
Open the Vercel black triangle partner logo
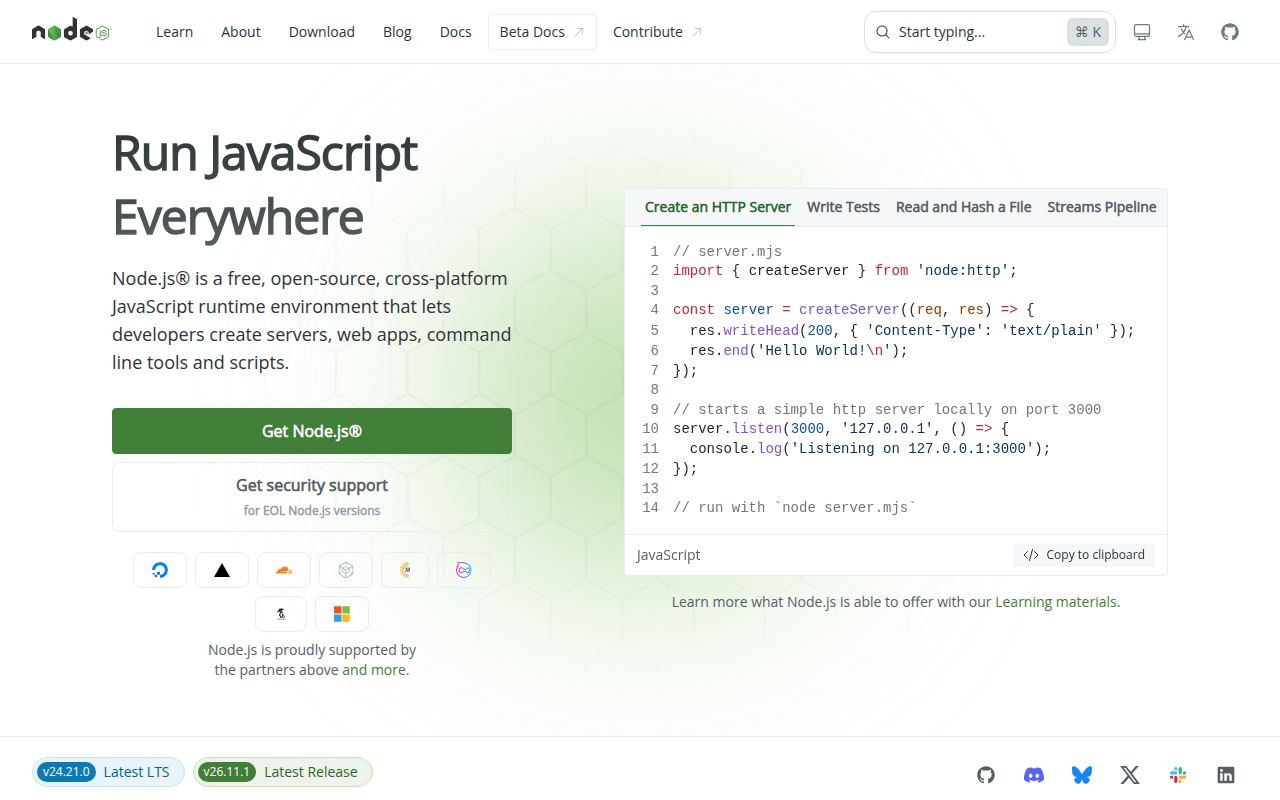pos(222,570)
